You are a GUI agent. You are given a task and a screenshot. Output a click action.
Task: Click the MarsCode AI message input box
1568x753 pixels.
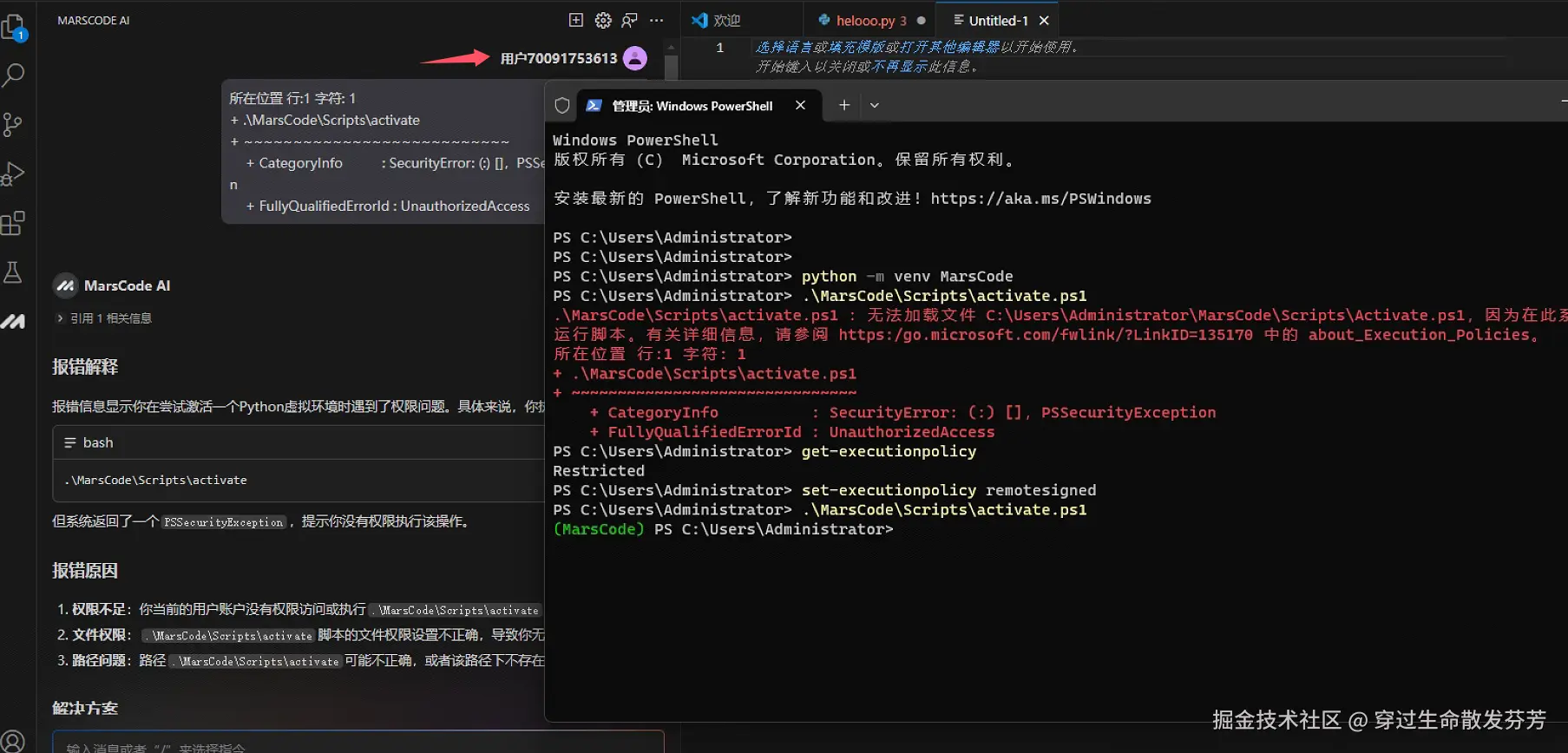coord(358,745)
